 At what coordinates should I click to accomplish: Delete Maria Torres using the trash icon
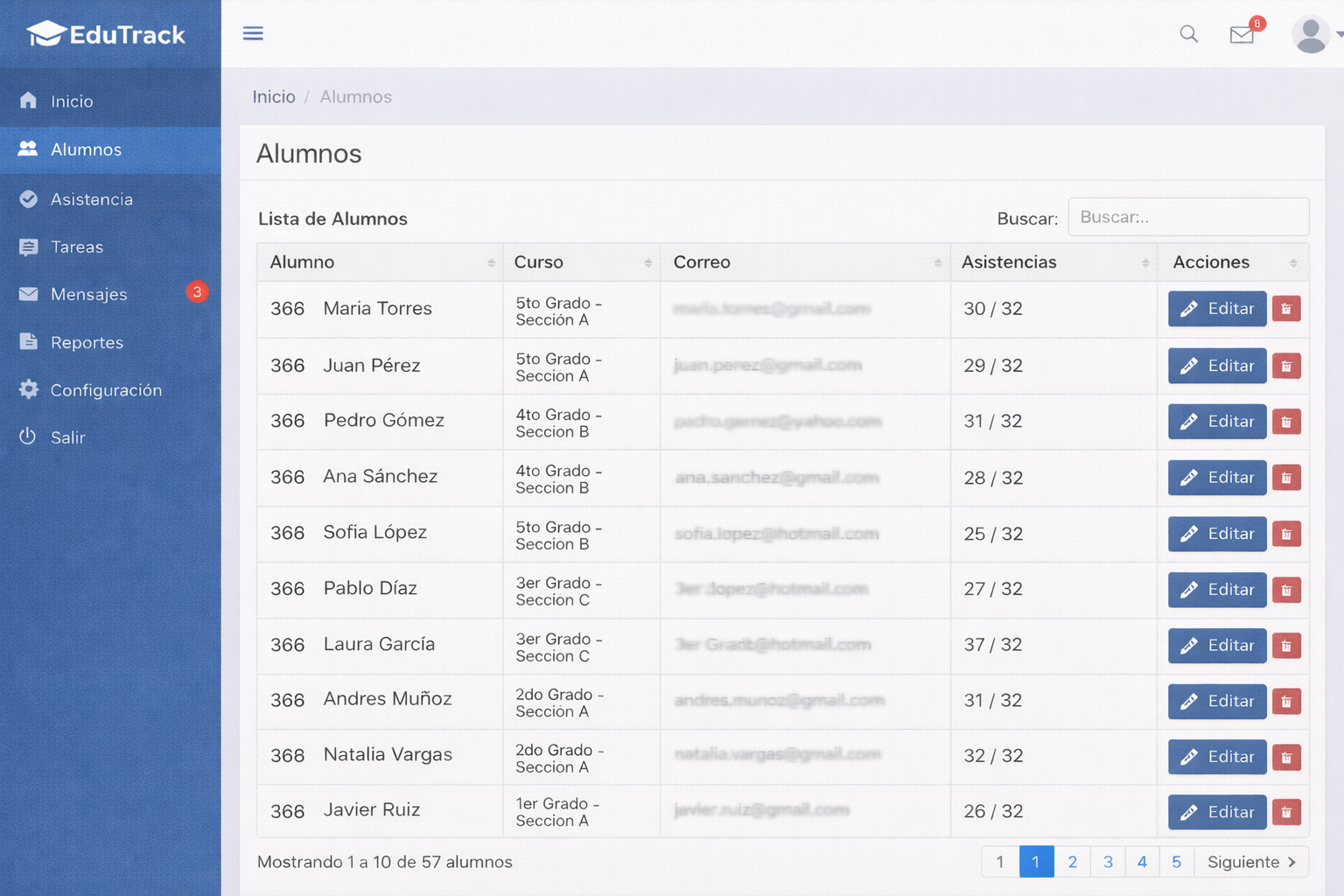point(1286,309)
